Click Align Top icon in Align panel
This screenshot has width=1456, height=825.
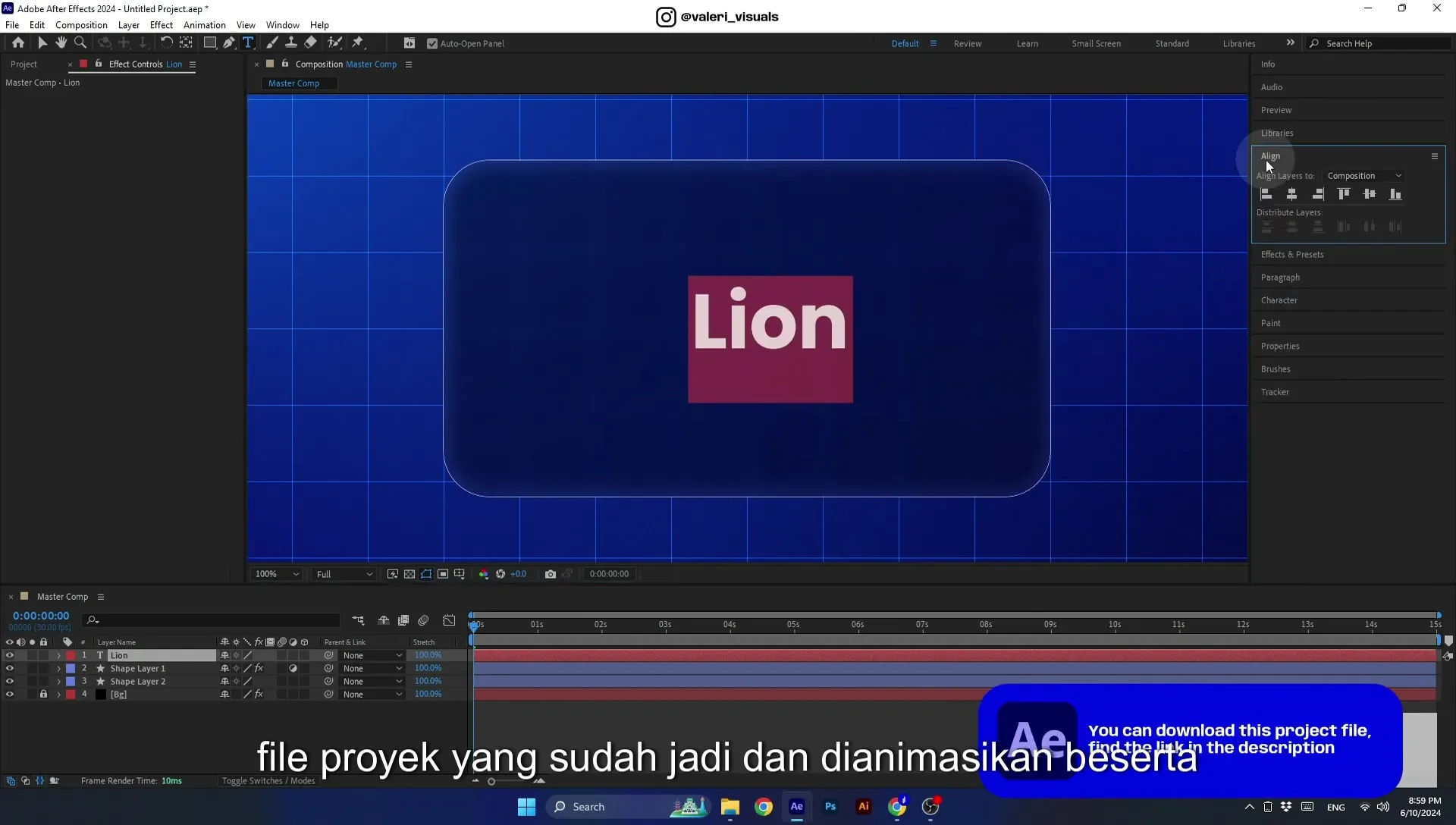tap(1344, 194)
